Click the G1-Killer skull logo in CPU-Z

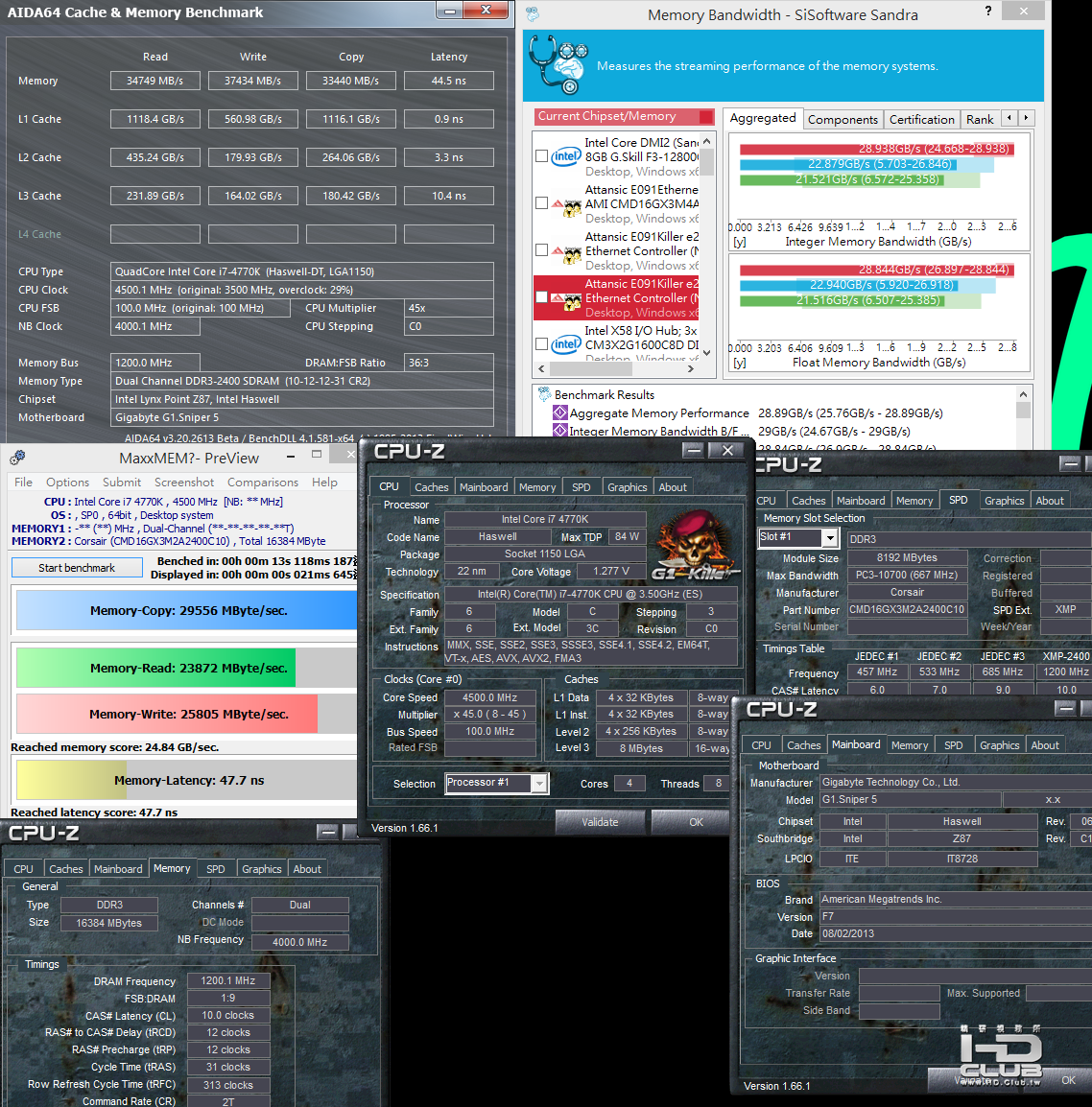pos(696,545)
